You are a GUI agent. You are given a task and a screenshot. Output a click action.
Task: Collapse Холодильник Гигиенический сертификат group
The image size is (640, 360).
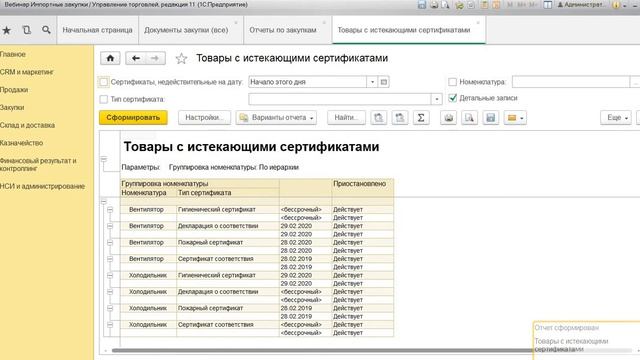point(110,276)
